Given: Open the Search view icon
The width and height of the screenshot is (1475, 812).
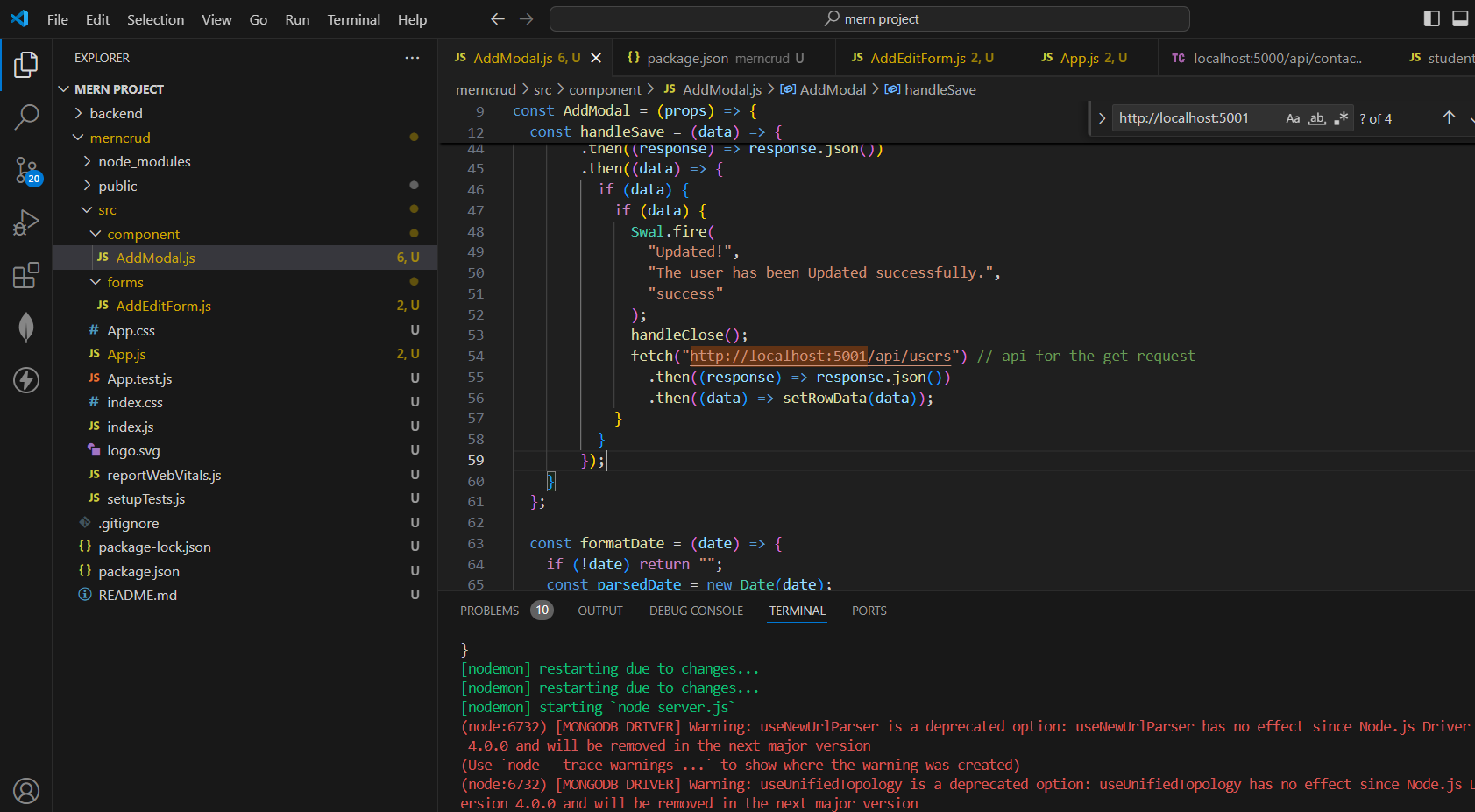Looking at the screenshot, I should [26, 117].
